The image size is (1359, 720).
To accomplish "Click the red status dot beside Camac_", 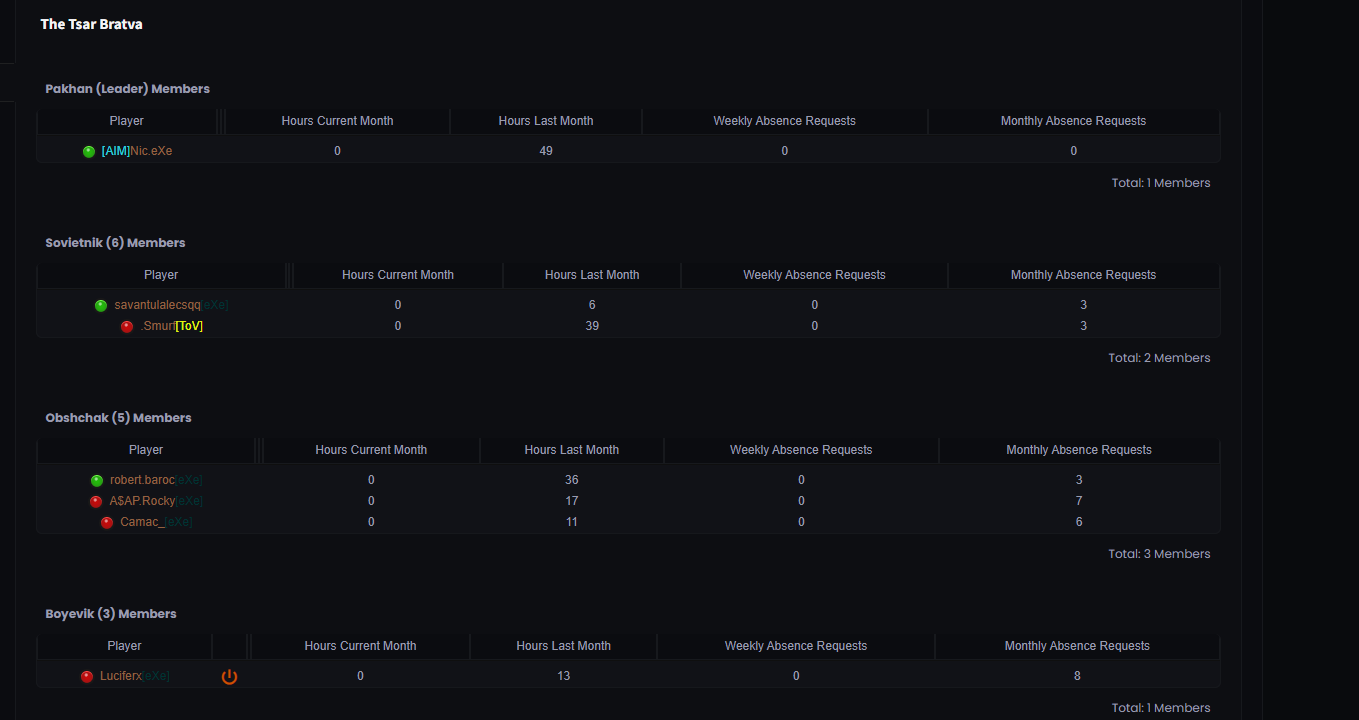I will tap(107, 523).
